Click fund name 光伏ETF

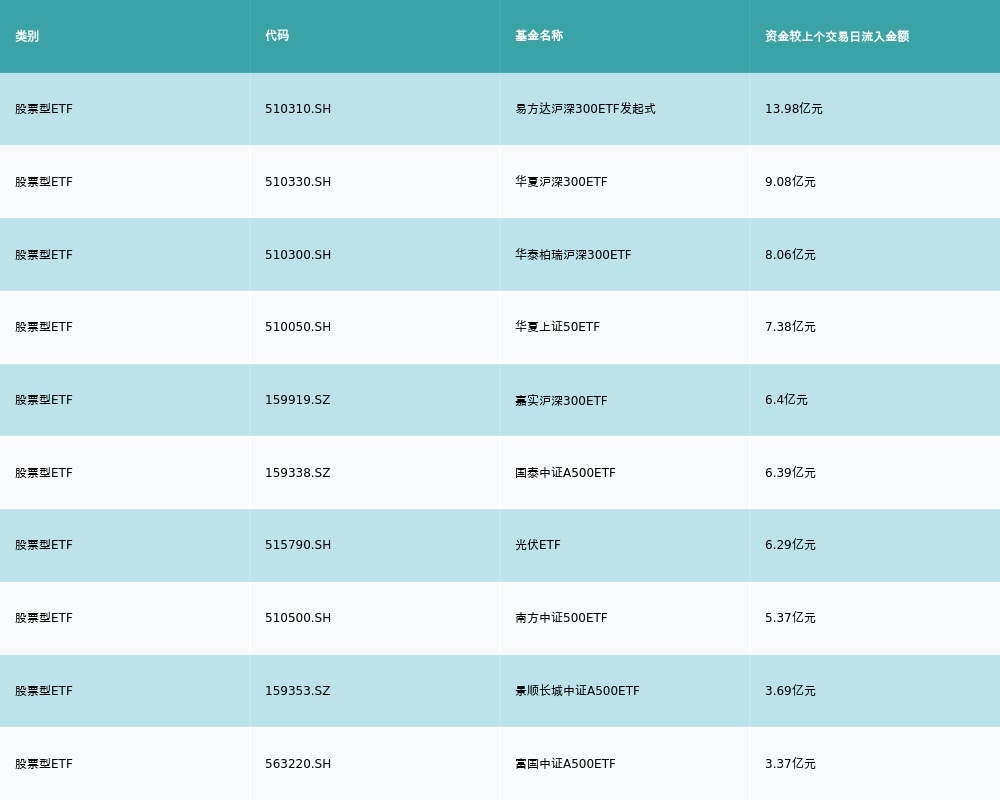pos(538,545)
